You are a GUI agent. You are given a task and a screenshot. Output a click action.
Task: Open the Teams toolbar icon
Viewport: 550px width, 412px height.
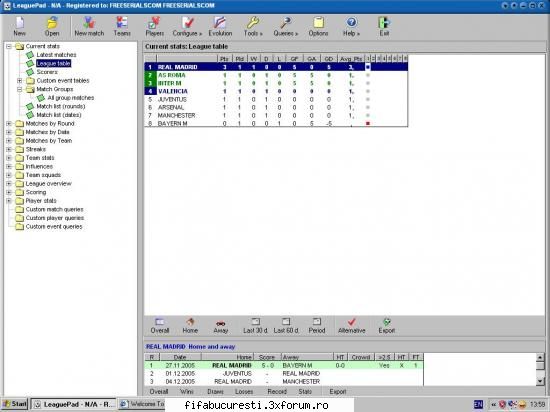click(122, 27)
